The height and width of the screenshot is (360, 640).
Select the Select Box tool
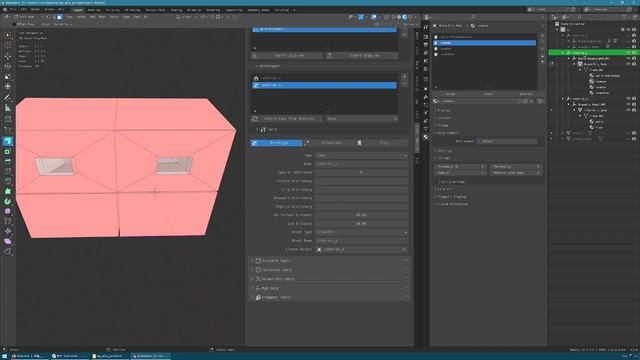click(x=8, y=35)
